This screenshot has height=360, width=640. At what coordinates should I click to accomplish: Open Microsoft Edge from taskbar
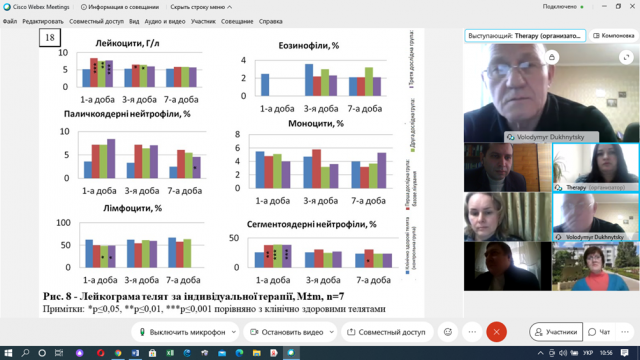click(239, 353)
